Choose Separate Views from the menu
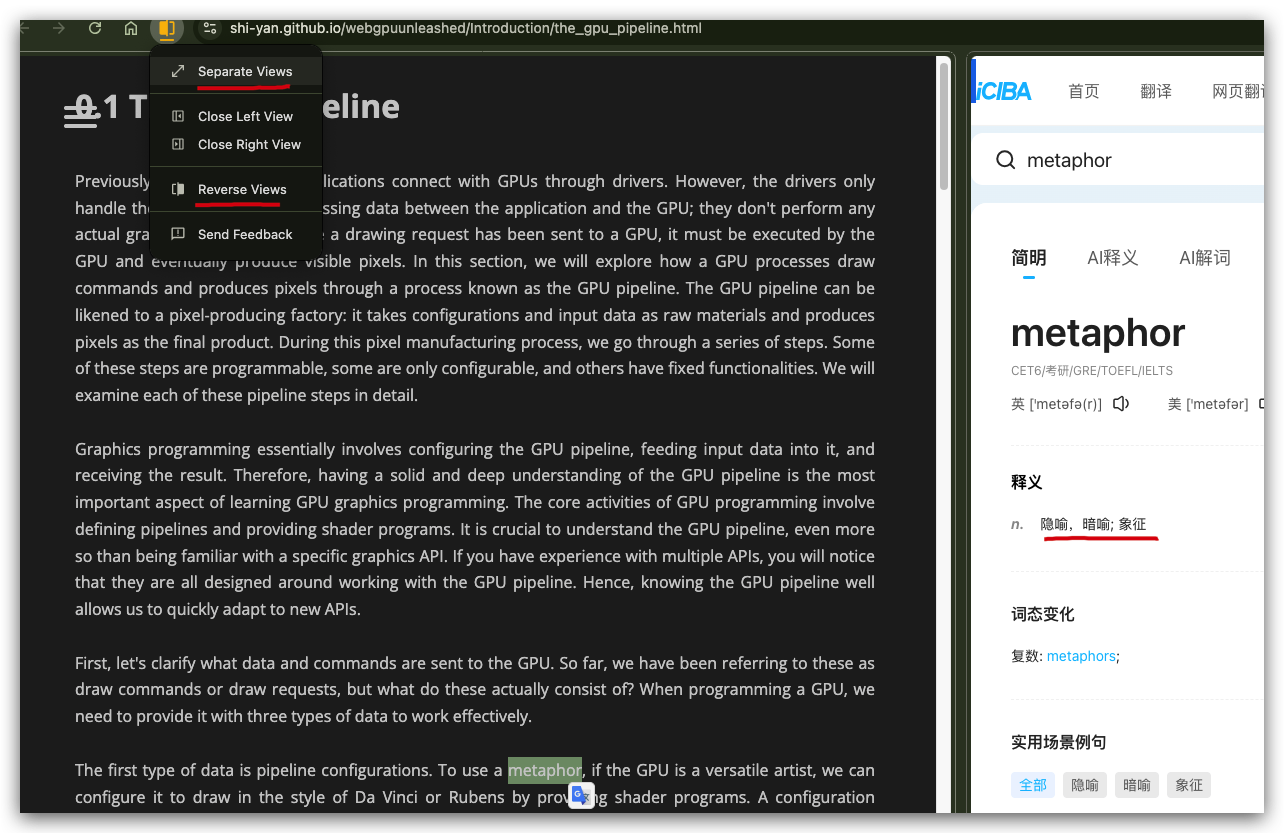1284x833 pixels. coord(236,72)
